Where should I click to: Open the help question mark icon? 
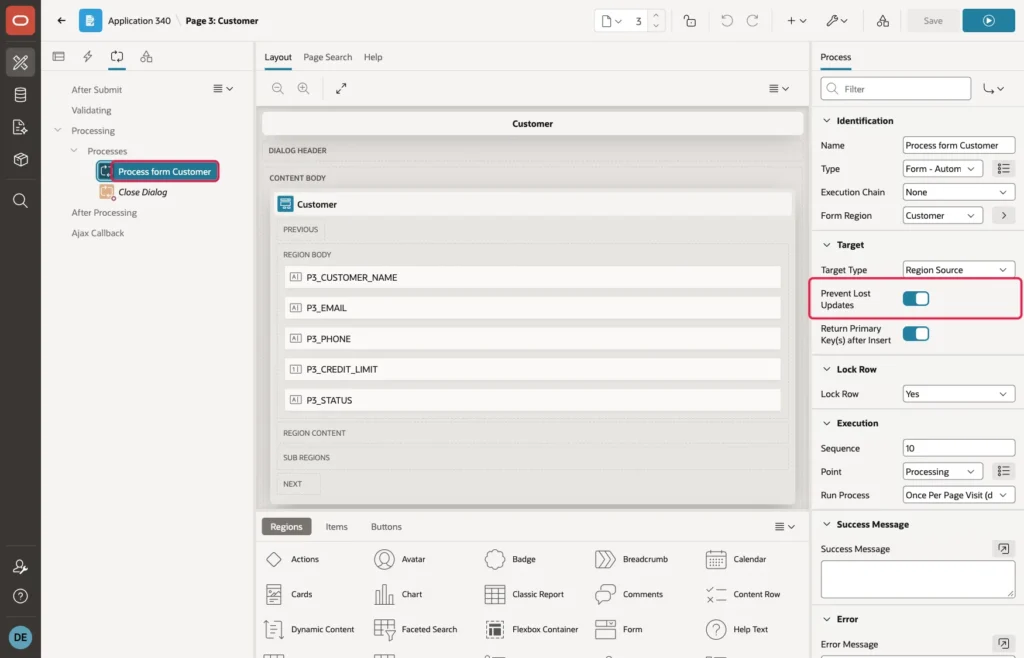(20, 596)
